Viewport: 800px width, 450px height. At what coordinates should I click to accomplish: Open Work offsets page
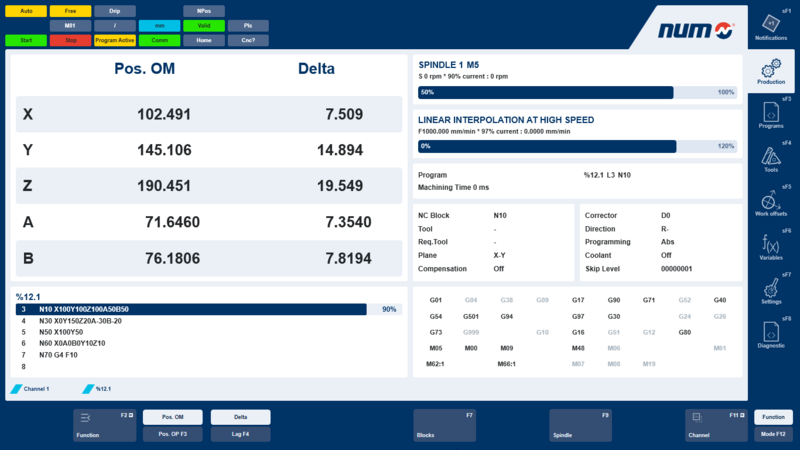pyautogui.click(x=771, y=204)
